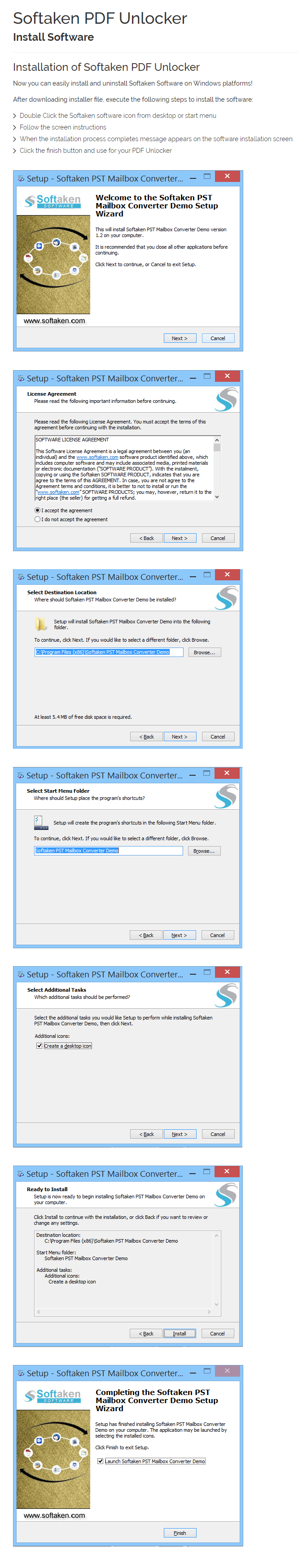298x1568 pixels.
Task: Click the setup title icon in Select Start Menu Folder dialog
Action: point(21,775)
